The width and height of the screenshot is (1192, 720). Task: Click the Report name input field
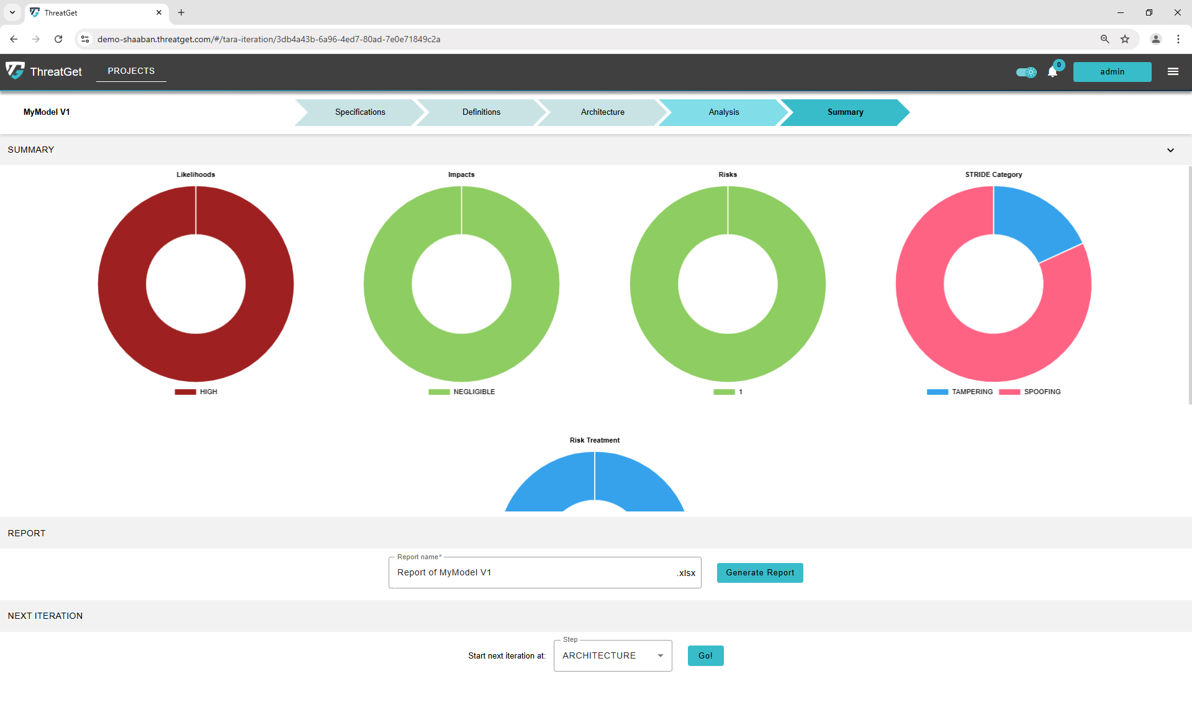pos(532,573)
